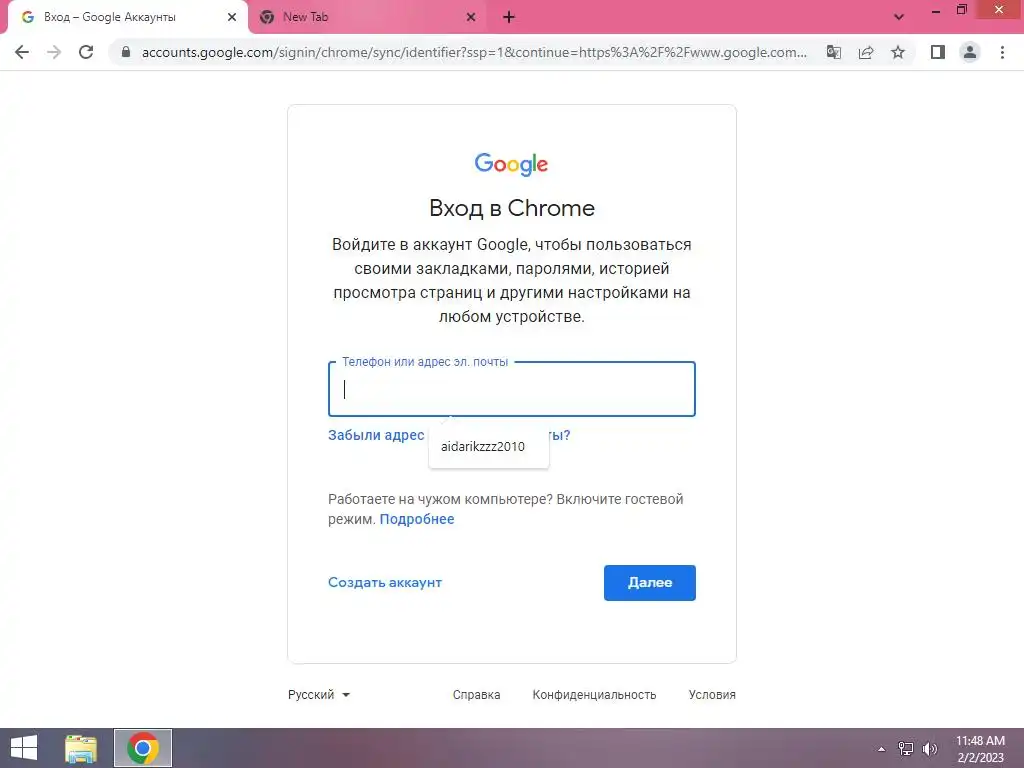Viewport: 1024px width, 768px height.
Task: Open the Конфиденциальность link
Action: (594, 695)
